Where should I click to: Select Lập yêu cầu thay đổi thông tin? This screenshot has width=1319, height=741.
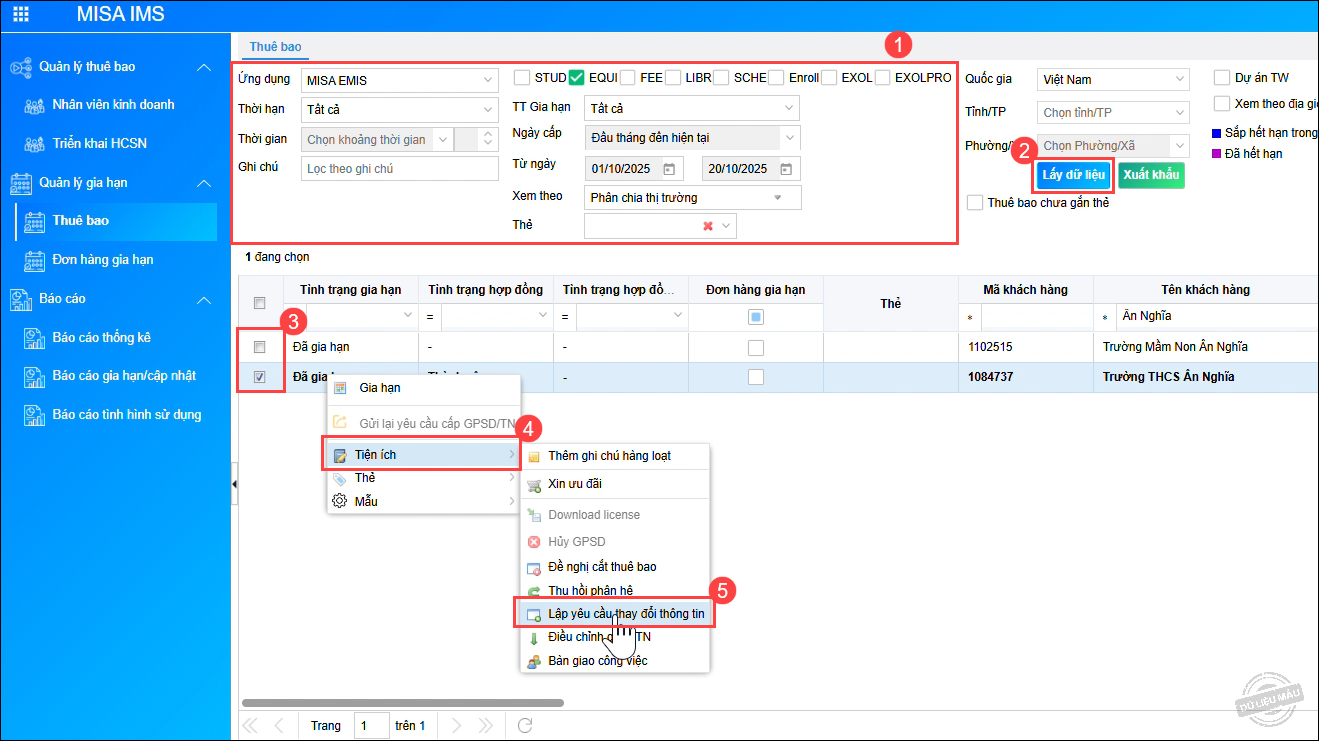[625, 613]
